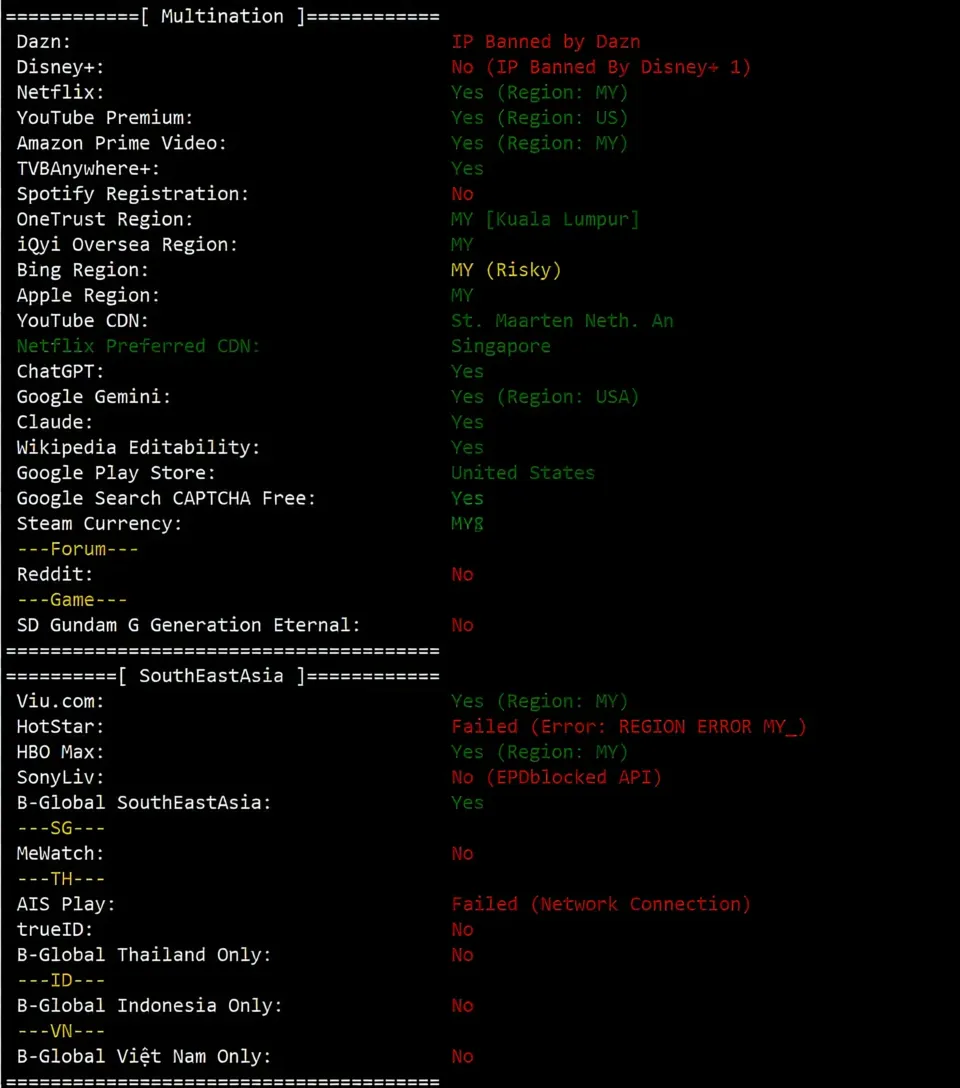This screenshot has height=1088, width=960.
Task: Click the 'HotStar:' label
Action: 60,726
